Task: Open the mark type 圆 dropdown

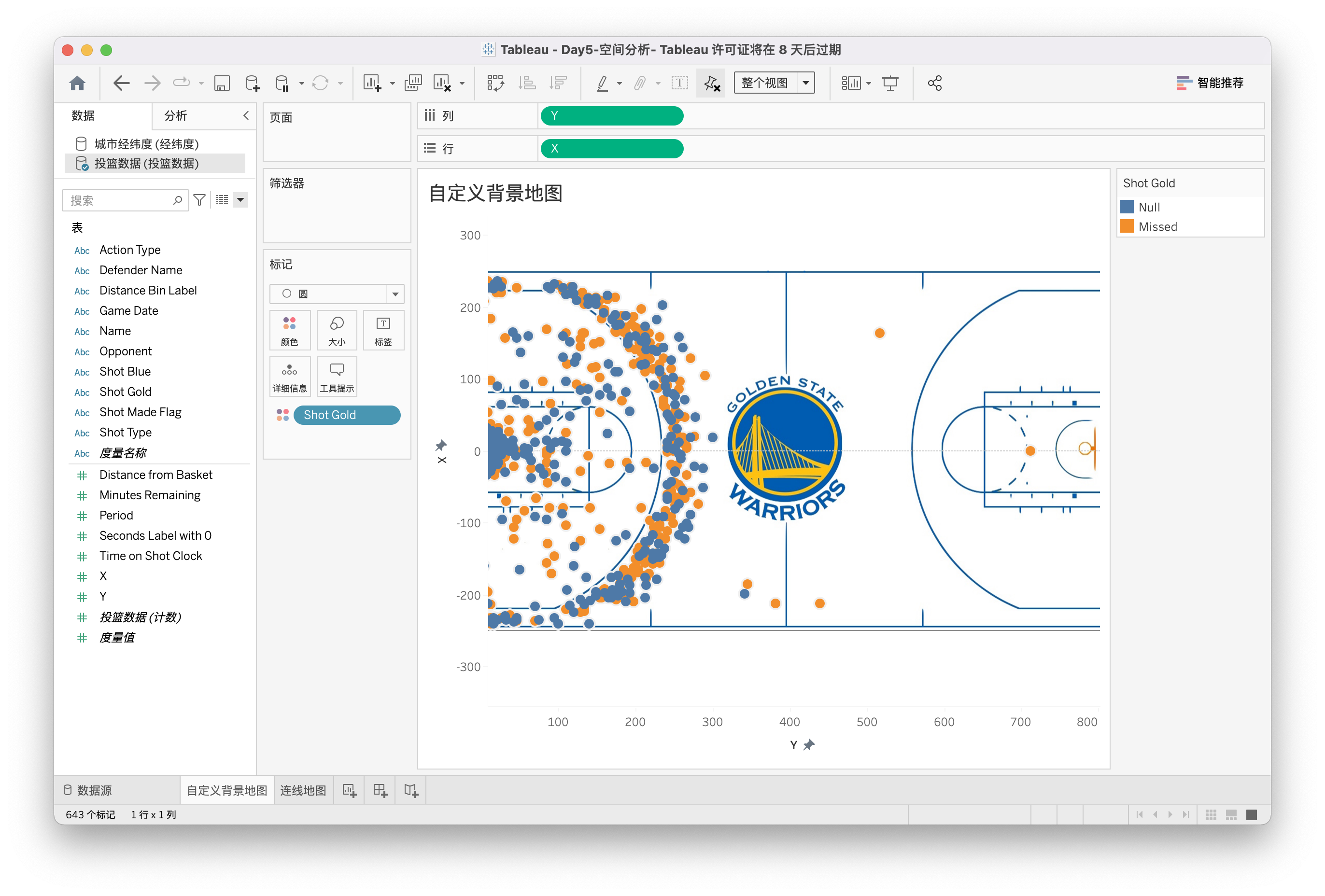Action: tap(337, 294)
